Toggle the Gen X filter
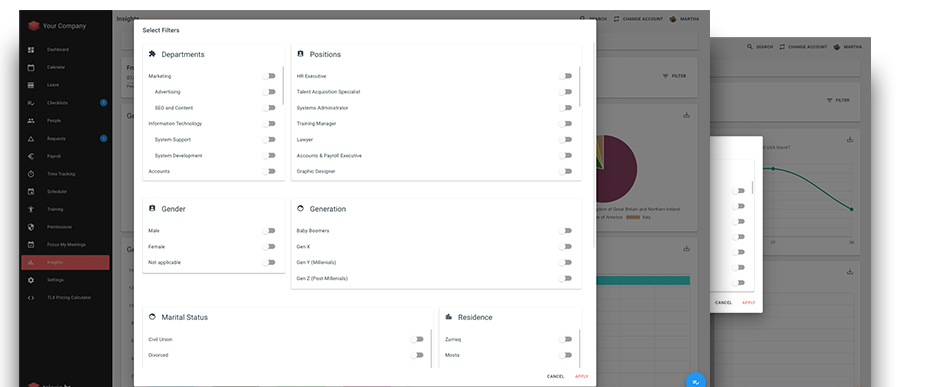Screen dimensions: 927x387 point(566,246)
